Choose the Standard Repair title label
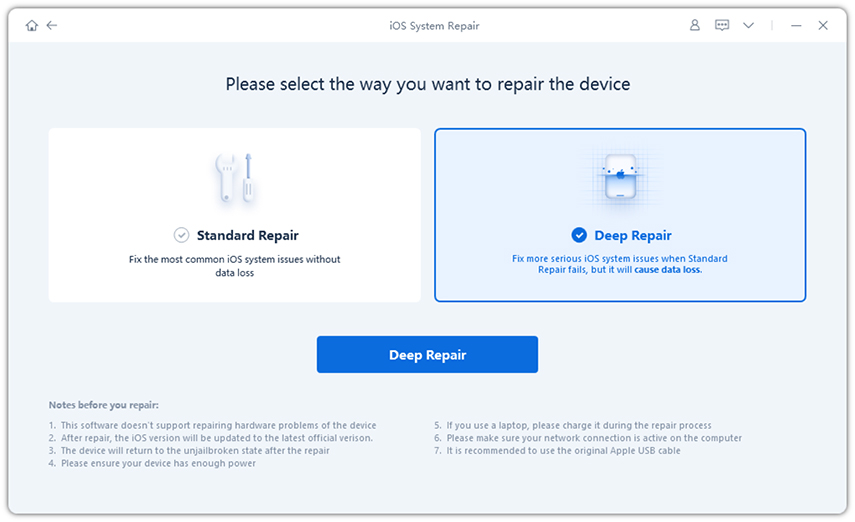This screenshot has height=522, width=855. click(247, 236)
